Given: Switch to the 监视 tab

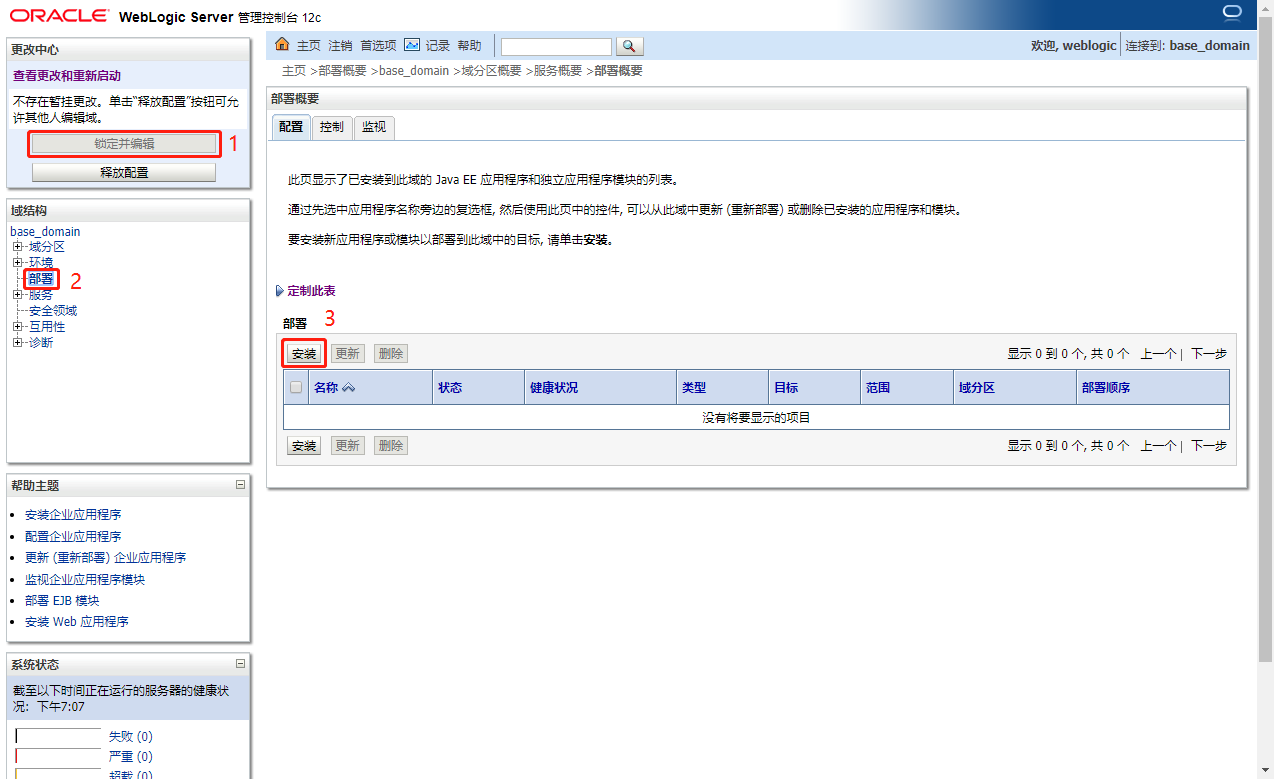Looking at the screenshot, I should click(374, 127).
